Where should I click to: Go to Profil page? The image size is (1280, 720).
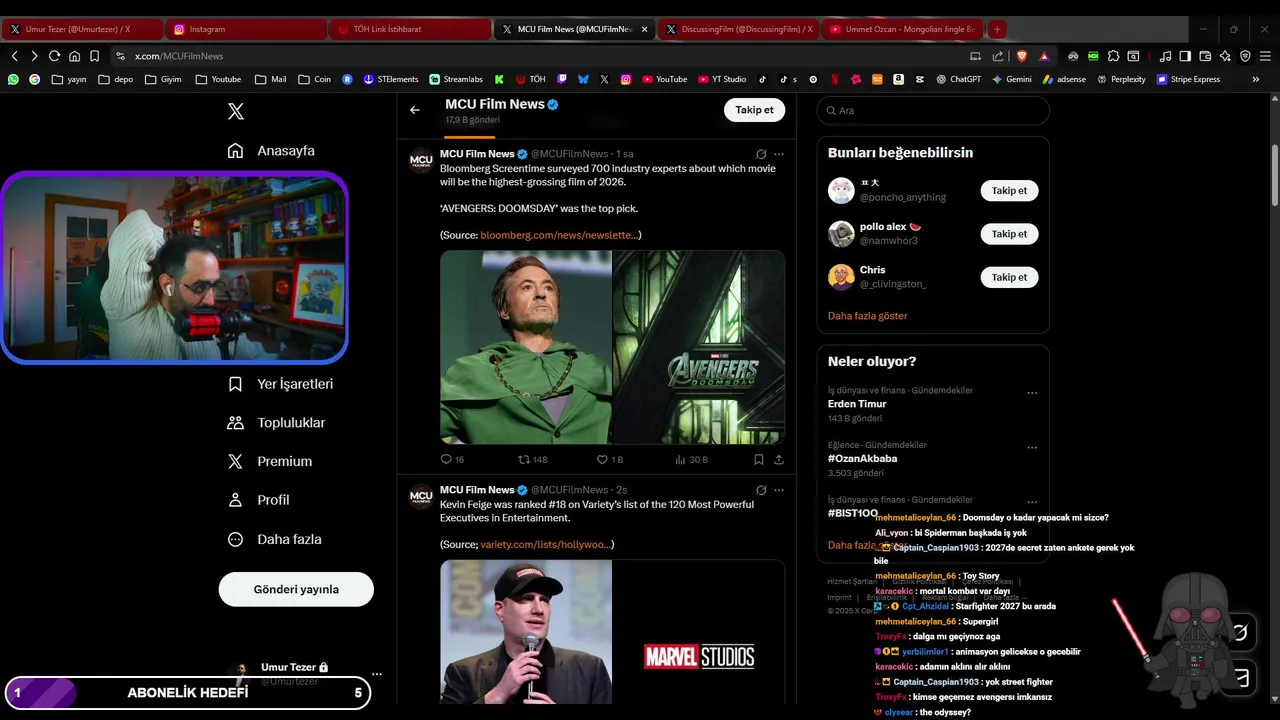click(258, 500)
